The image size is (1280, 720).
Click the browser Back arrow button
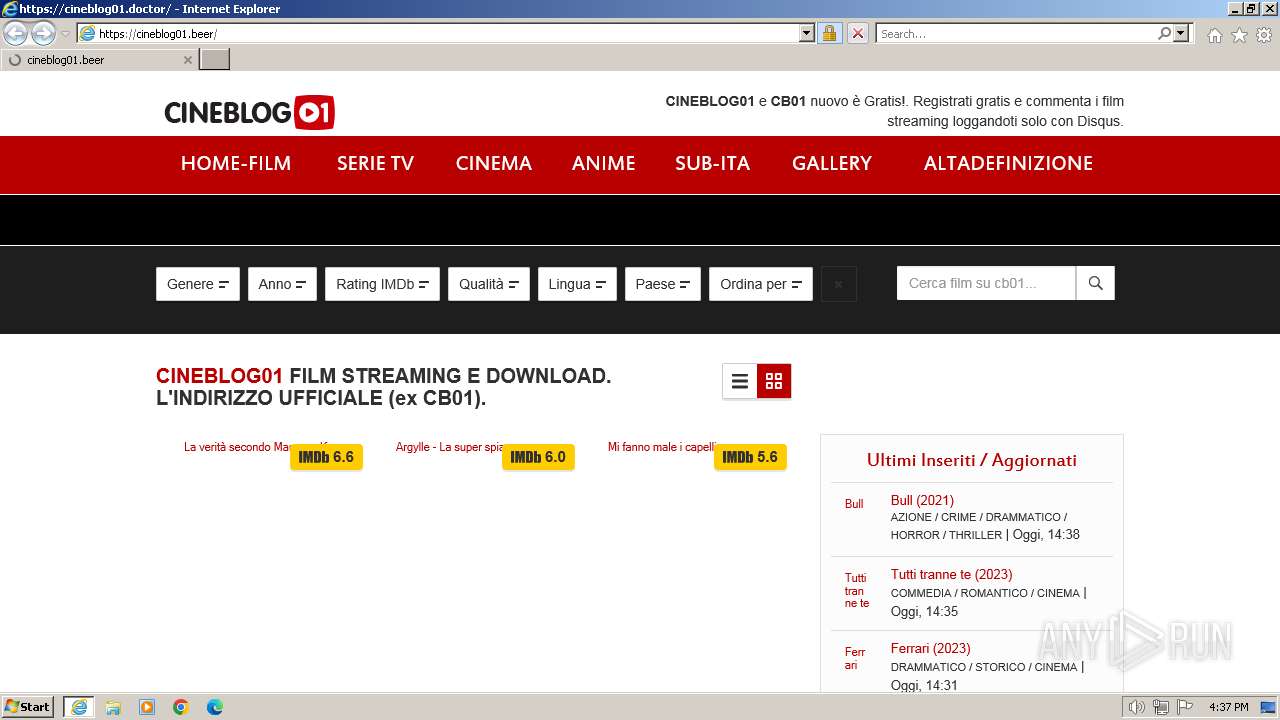[16, 33]
